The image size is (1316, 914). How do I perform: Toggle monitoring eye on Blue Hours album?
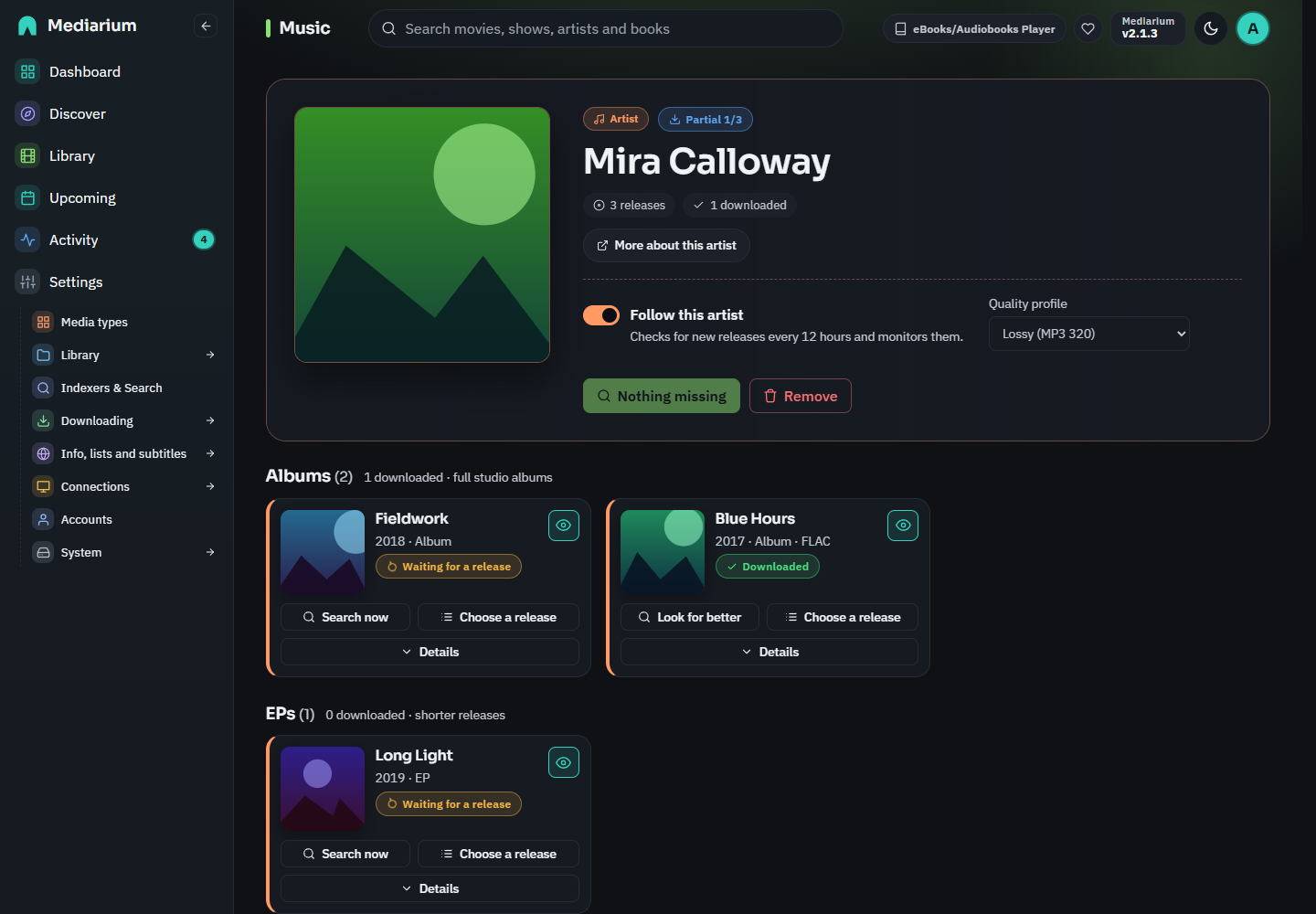pos(903,526)
